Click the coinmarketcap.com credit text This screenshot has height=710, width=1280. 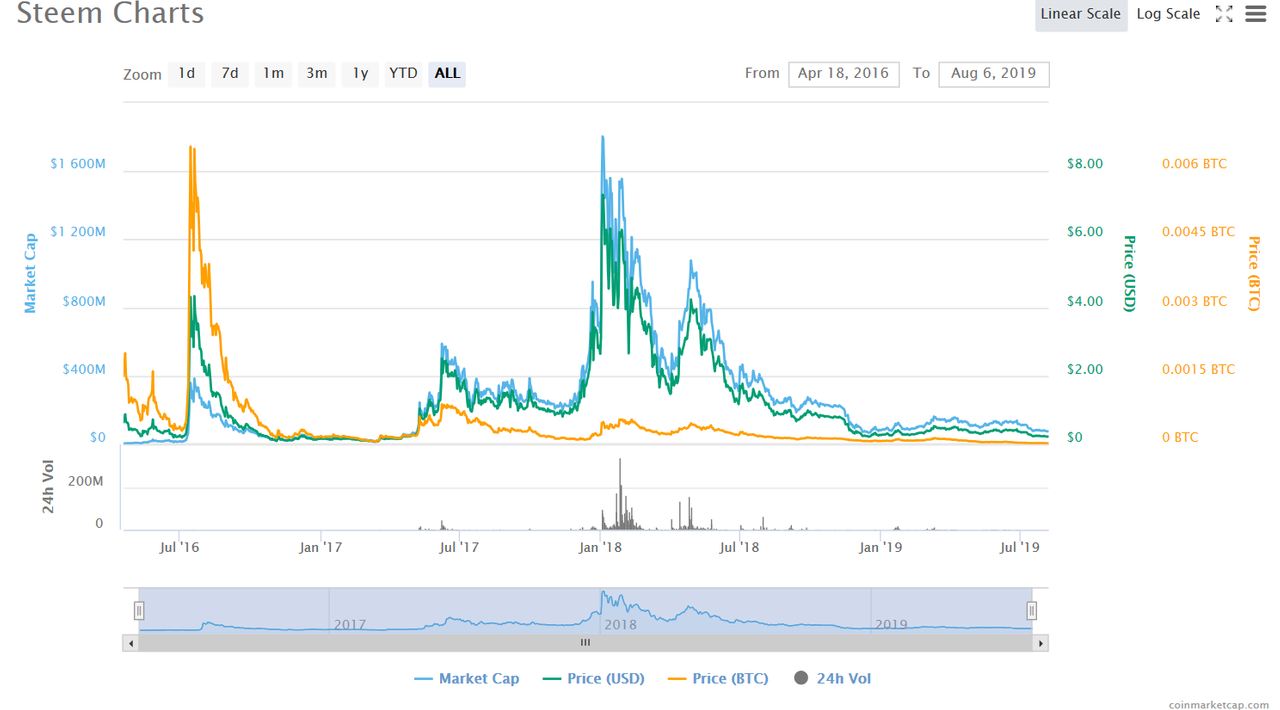tap(1221, 703)
